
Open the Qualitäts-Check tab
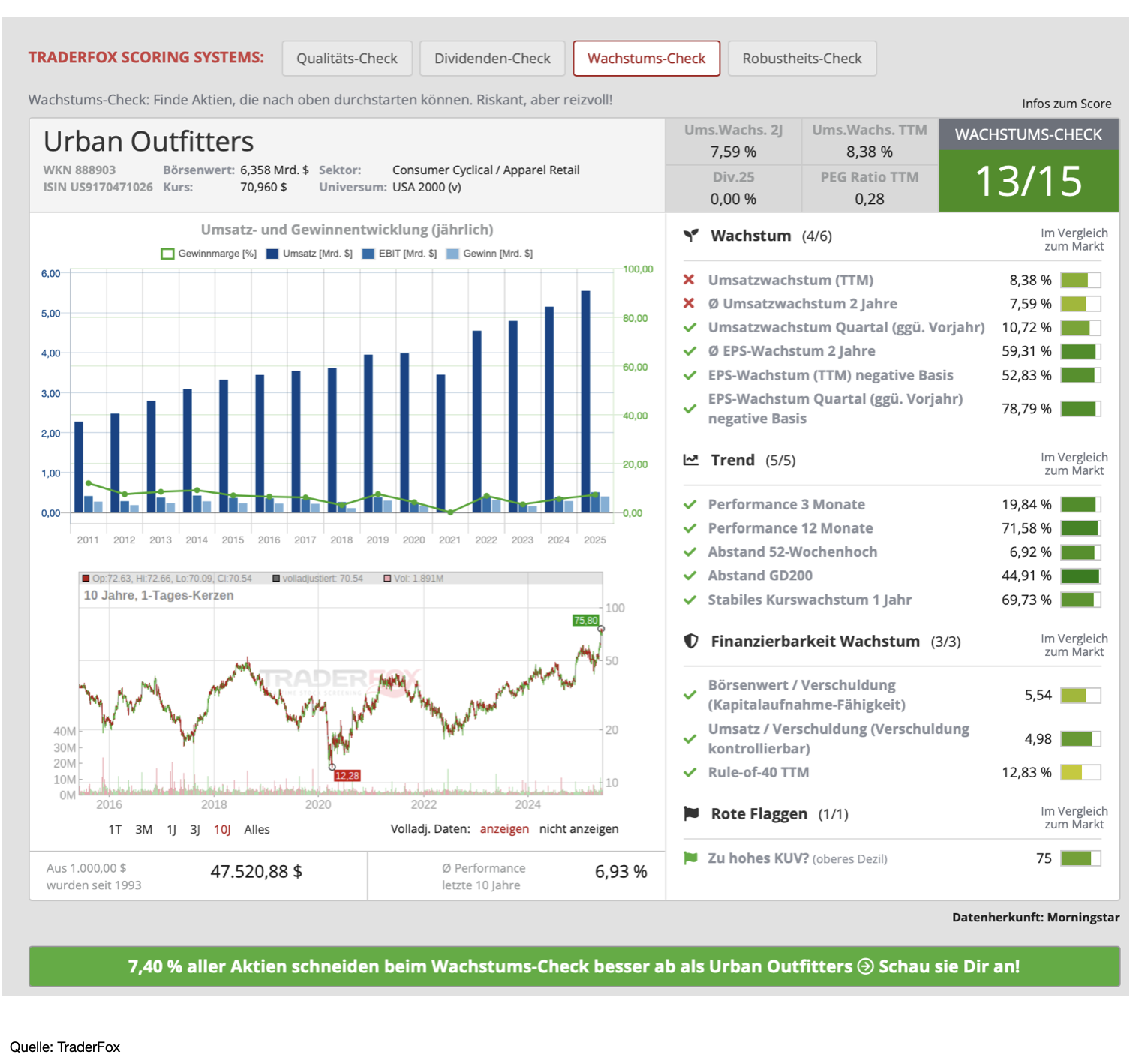(x=347, y=59)
